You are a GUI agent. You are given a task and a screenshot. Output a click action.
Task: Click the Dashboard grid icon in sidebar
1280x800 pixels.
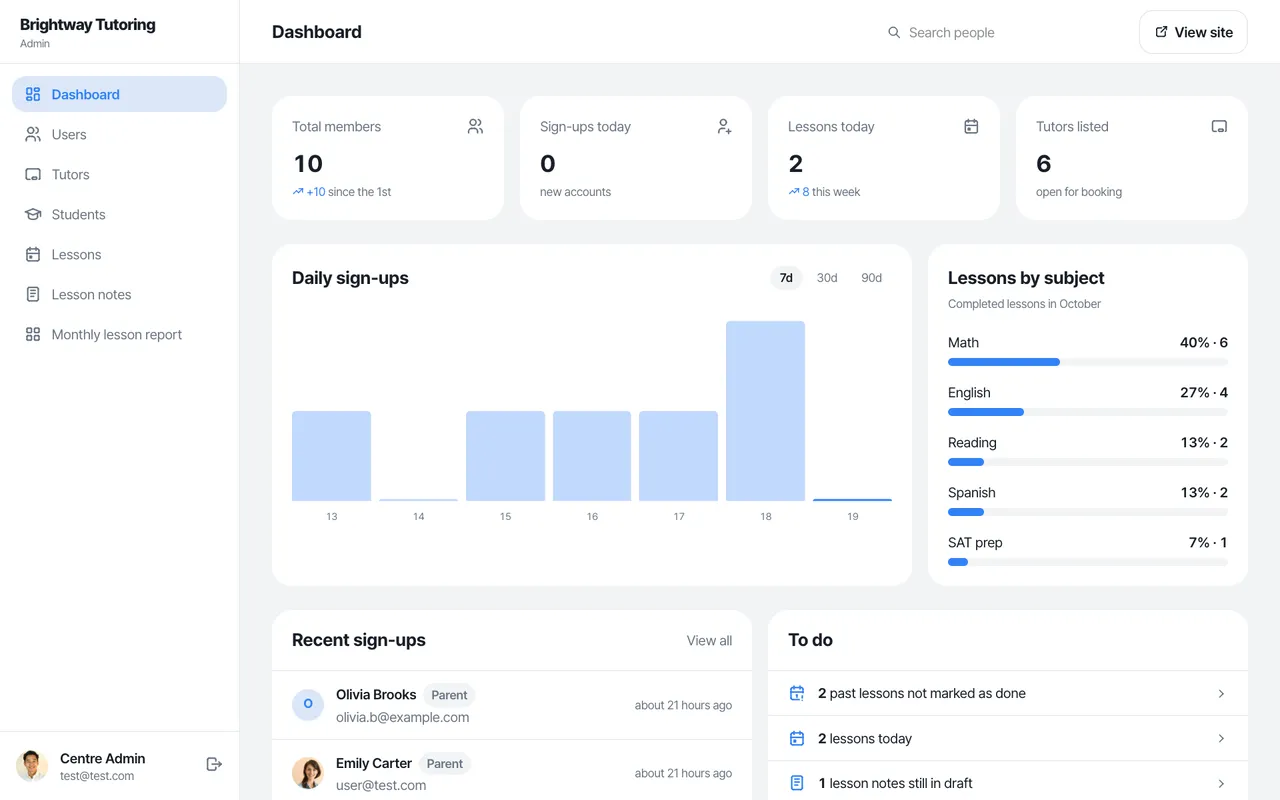pos(33,94)
